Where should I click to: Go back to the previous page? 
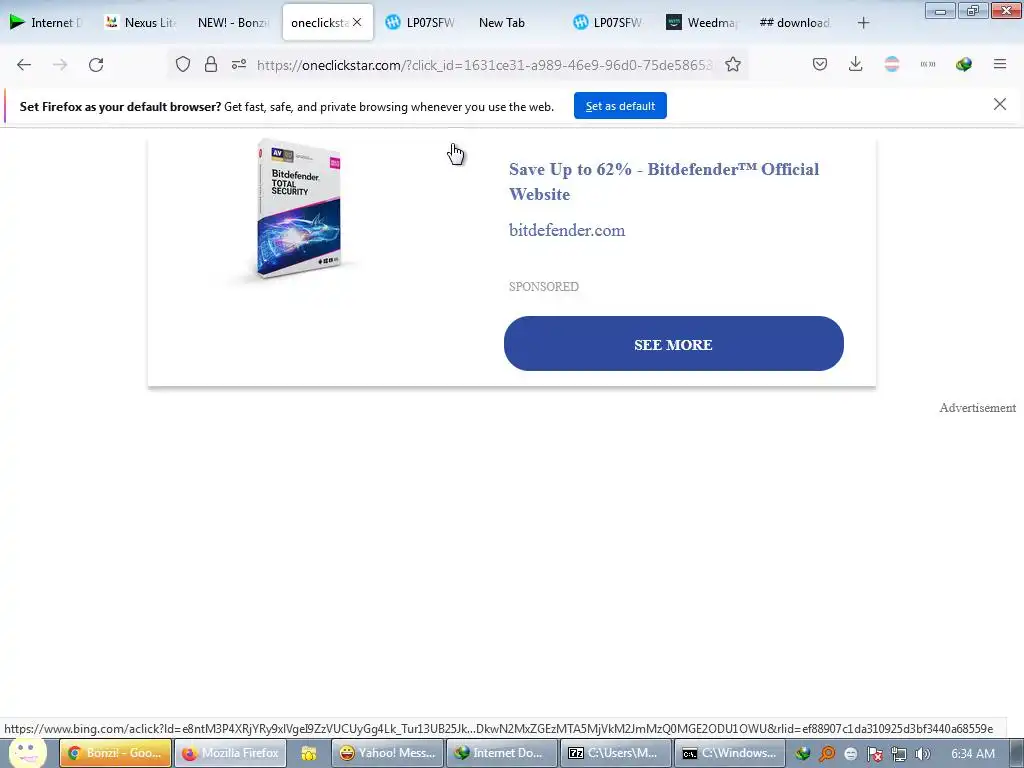pyautogui.click(x=24, y=65)
